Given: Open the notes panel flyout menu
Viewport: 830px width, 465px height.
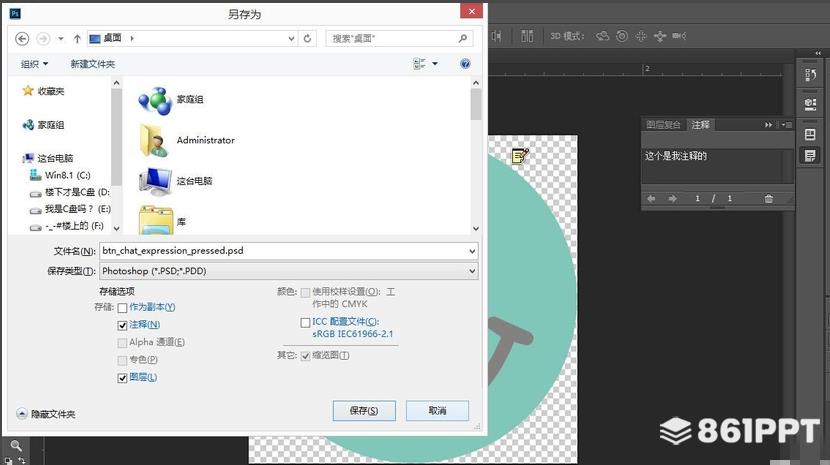Looking at the screenshot, I should (x=786, y=125).
